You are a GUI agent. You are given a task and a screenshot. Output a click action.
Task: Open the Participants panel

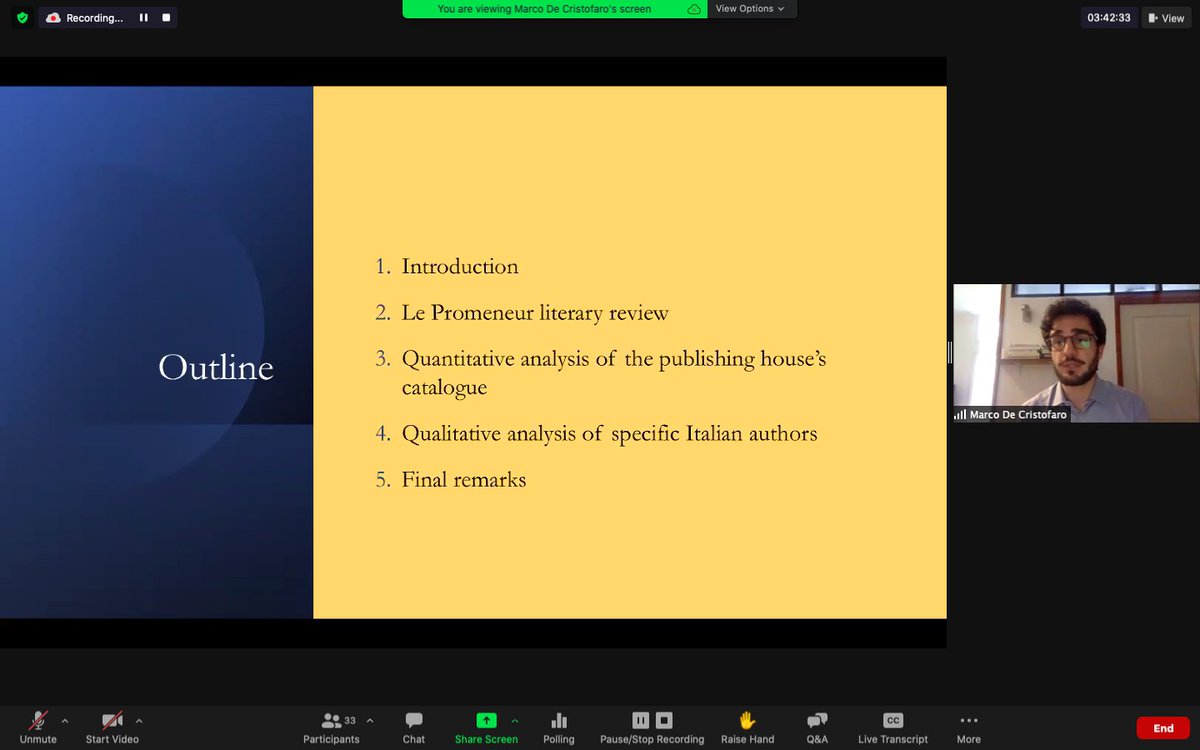[x=331, y=727]
